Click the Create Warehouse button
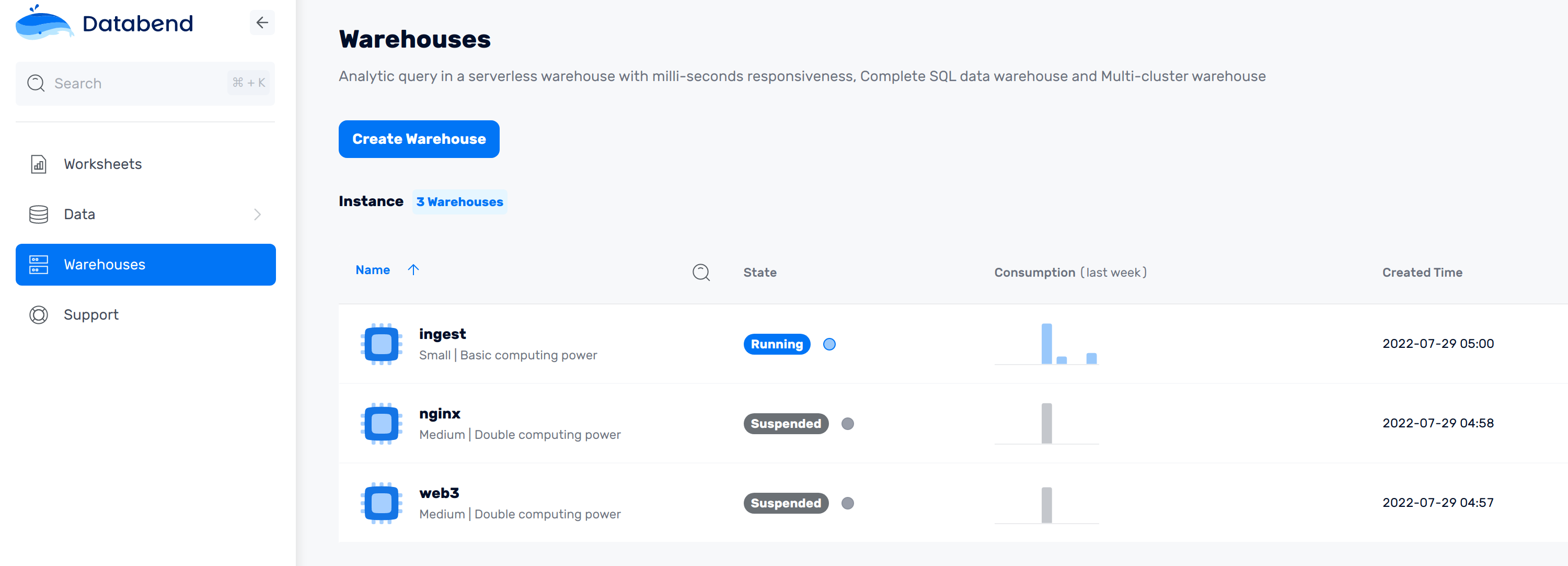Viewport: 1568px width, 566px height. point(419,139)
